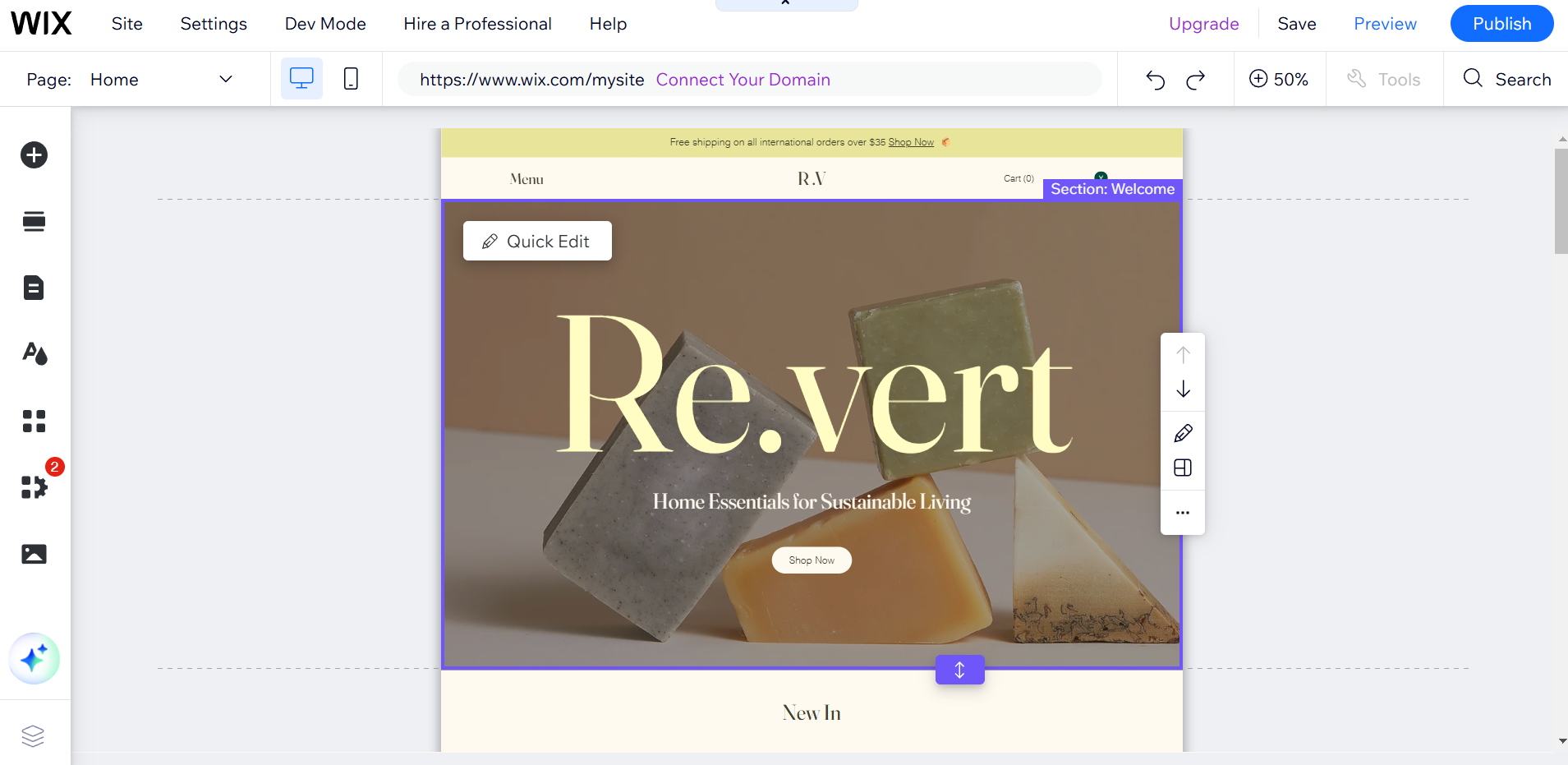The width and height of the screenshot is (1568, 765).
Task: Click the Wix logo
Action: 41,23
